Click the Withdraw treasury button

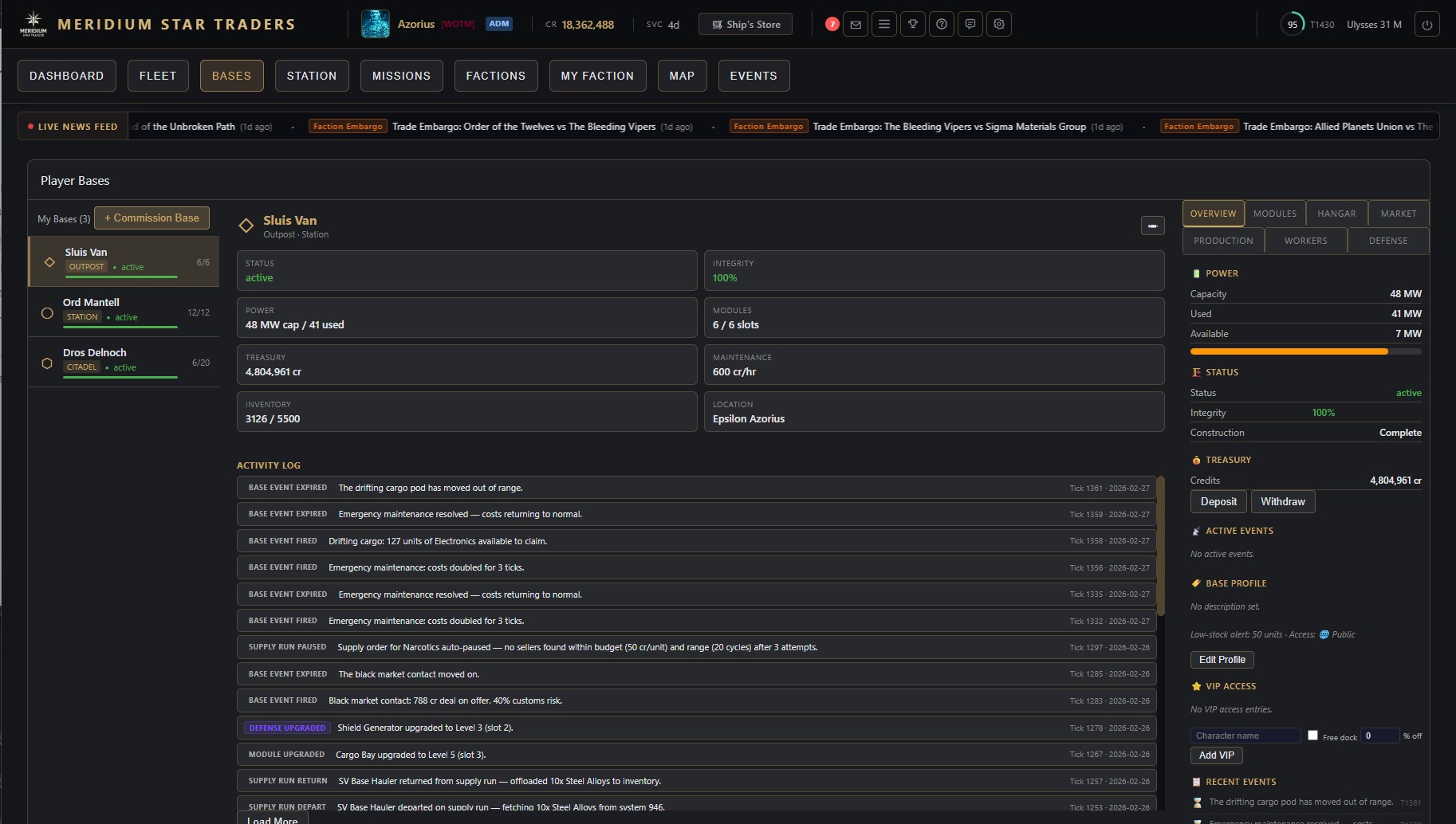[x=1282, y=501]
